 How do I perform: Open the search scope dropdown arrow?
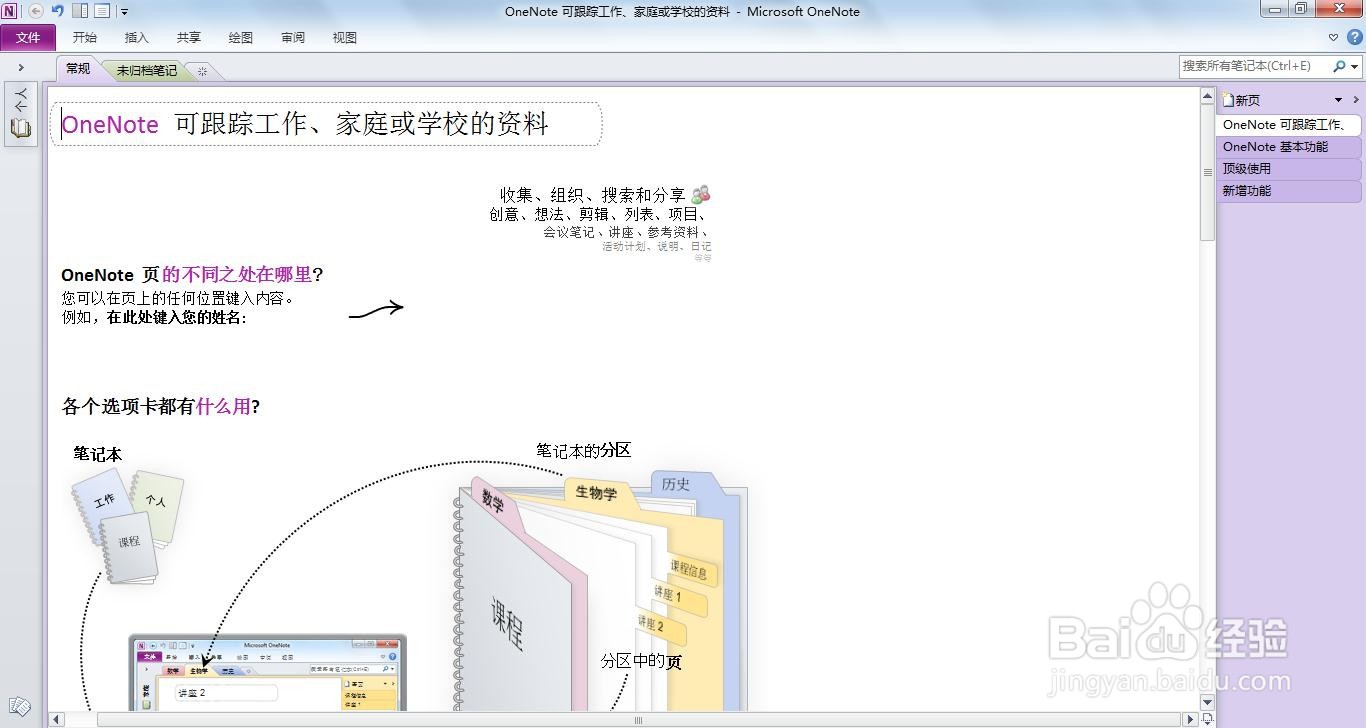(x=1355, y=67)
